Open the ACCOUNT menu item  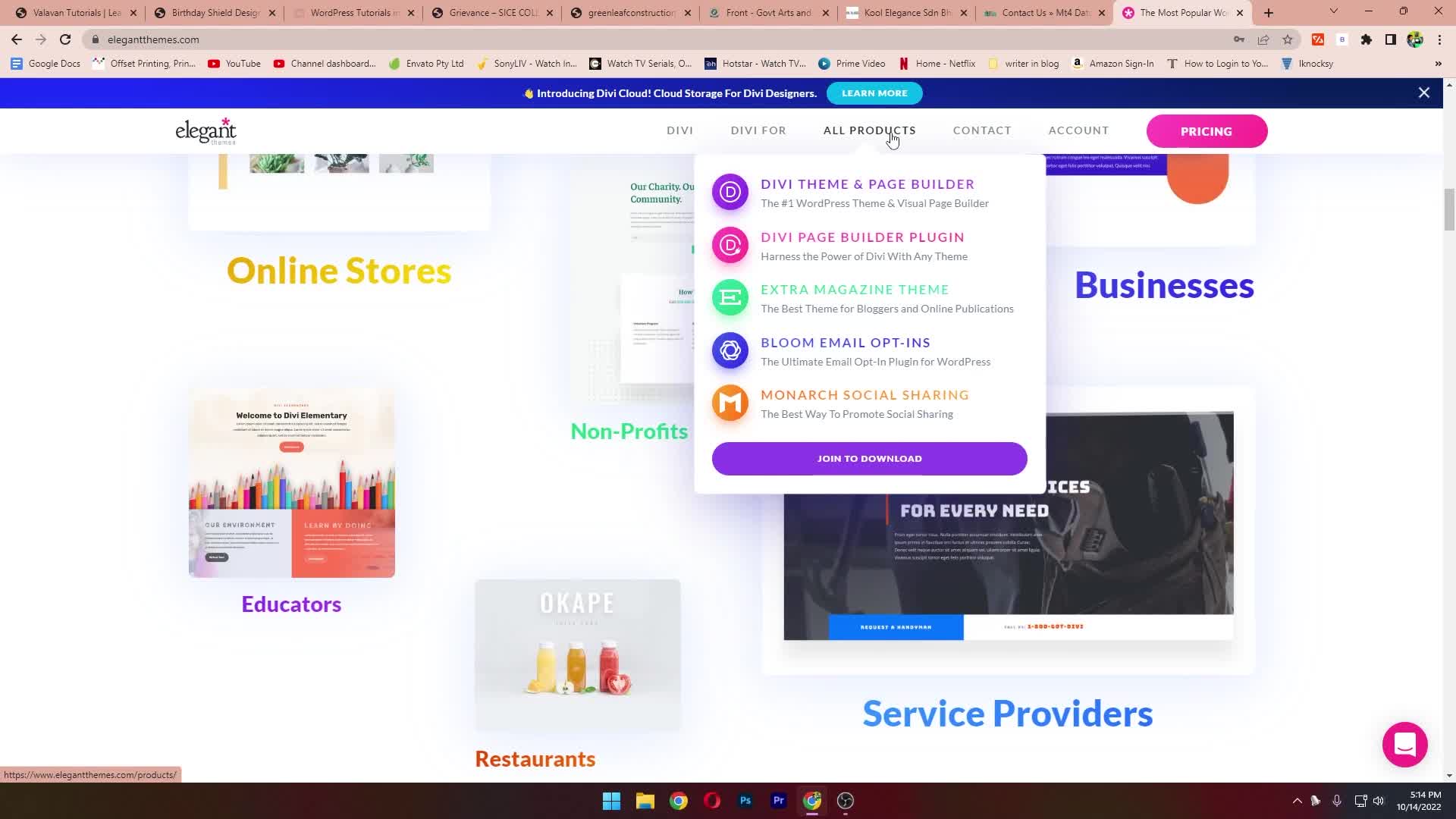coord(1078,130)
